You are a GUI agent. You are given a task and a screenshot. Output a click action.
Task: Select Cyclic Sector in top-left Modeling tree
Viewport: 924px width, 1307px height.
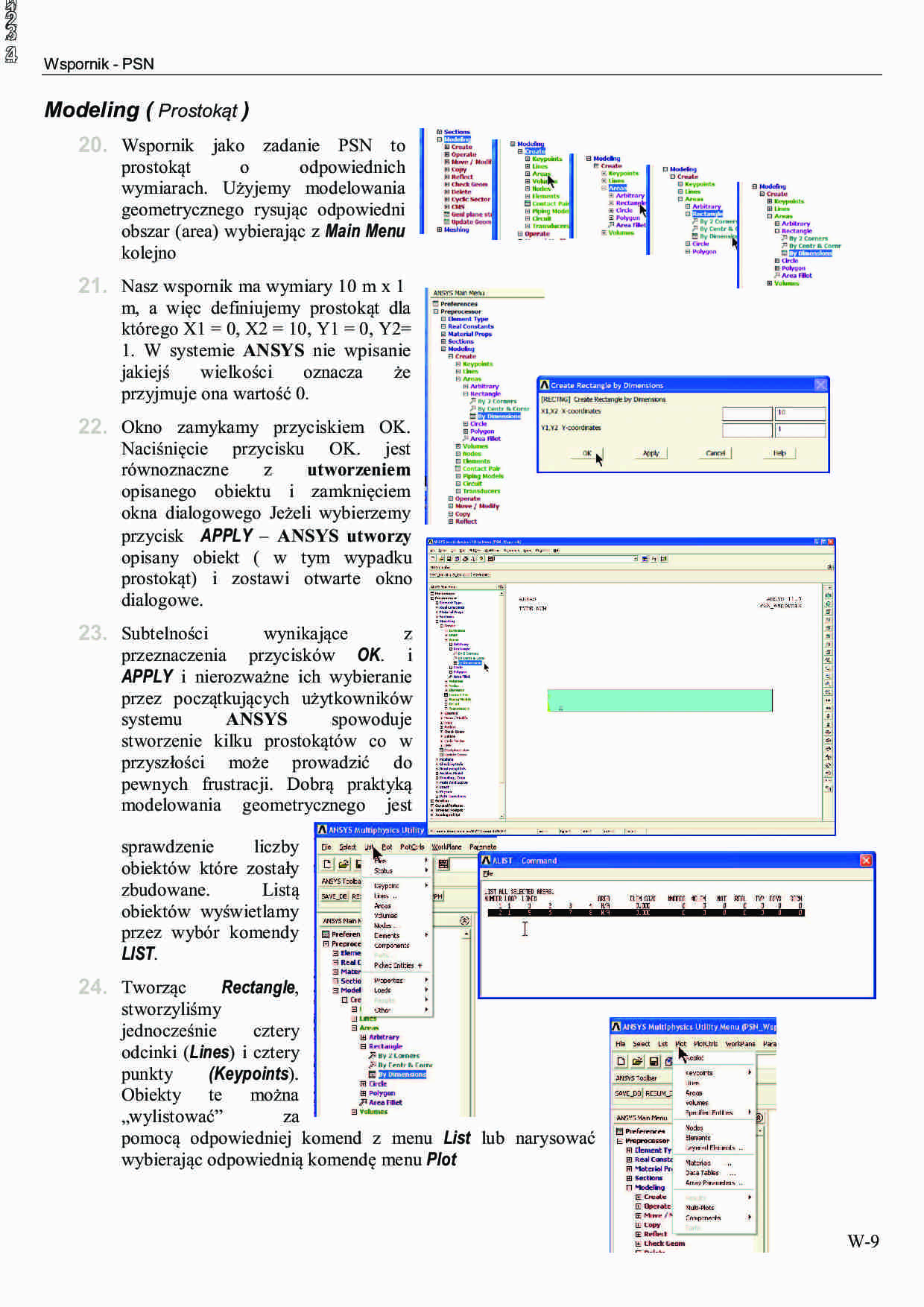471,199
